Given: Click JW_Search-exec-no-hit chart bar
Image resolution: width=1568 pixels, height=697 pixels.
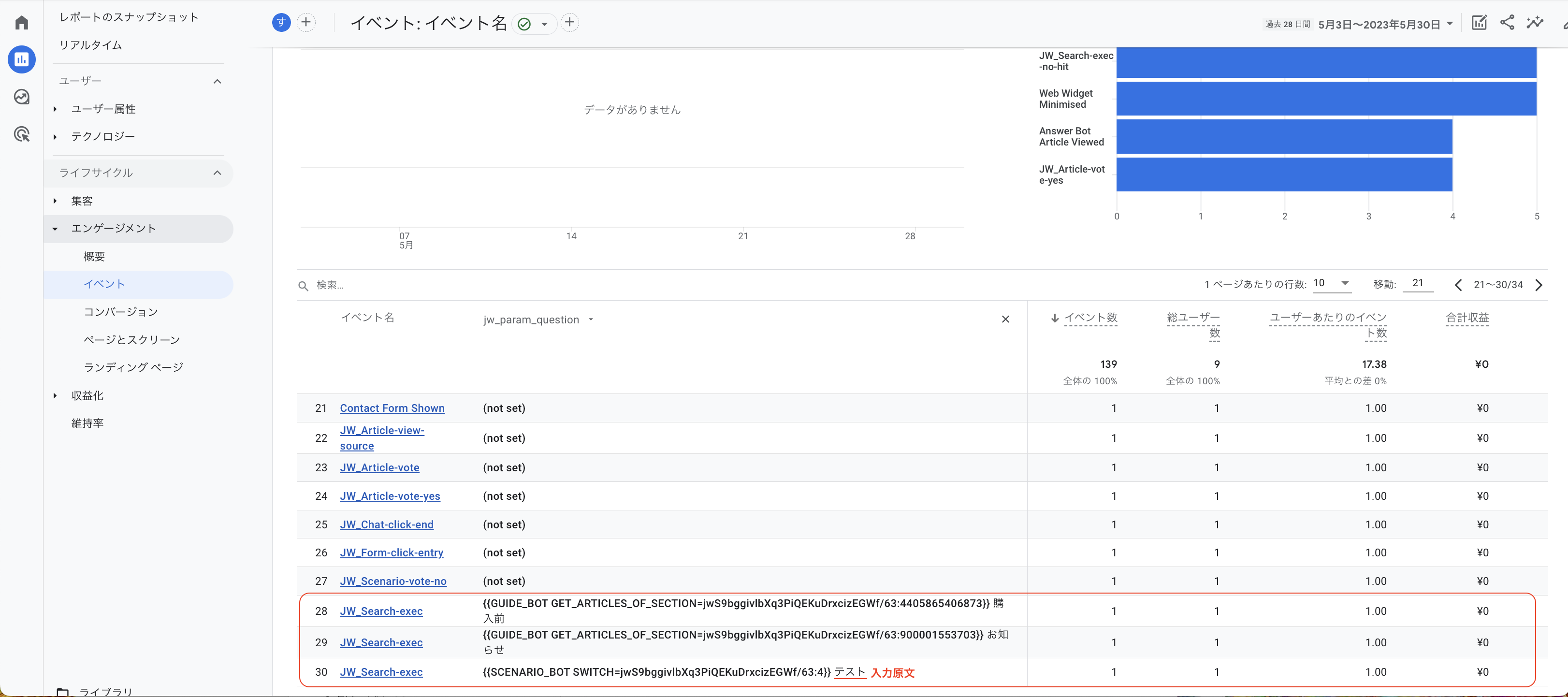Looking at the screenshot, I should coord(1326,62).
